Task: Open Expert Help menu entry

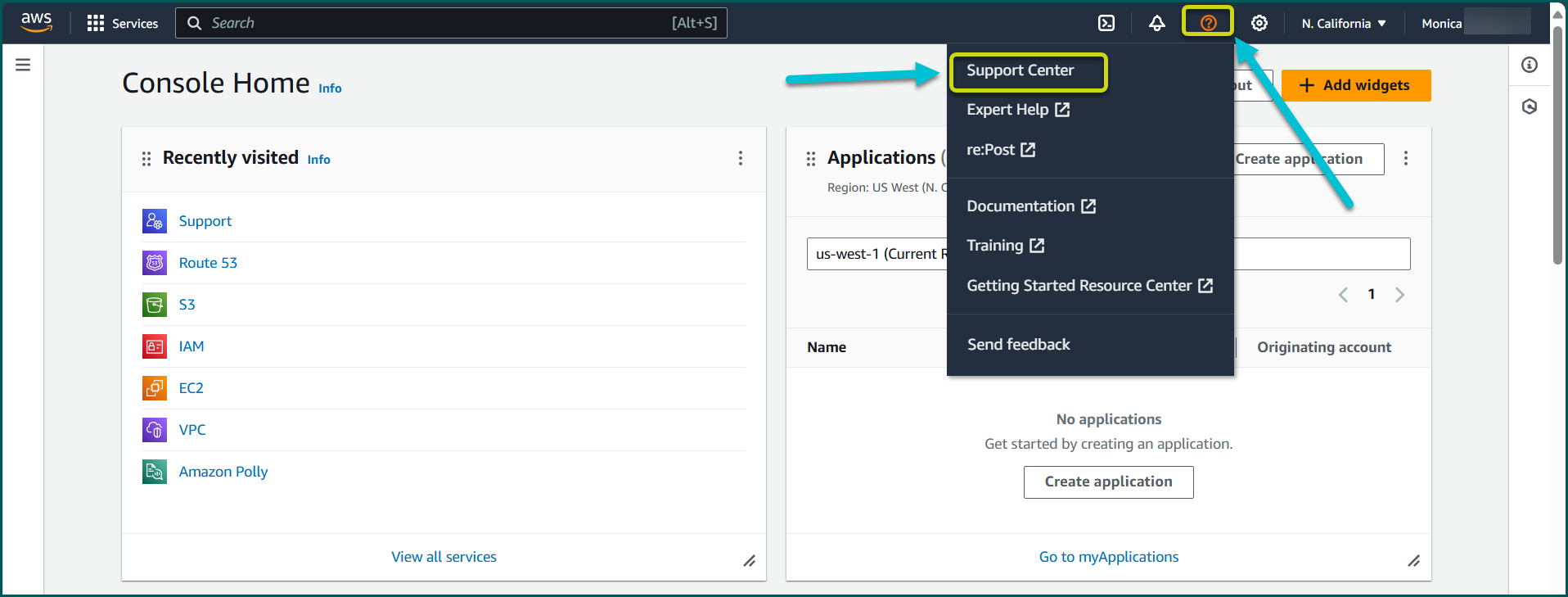Action: tap(1018, 110)
